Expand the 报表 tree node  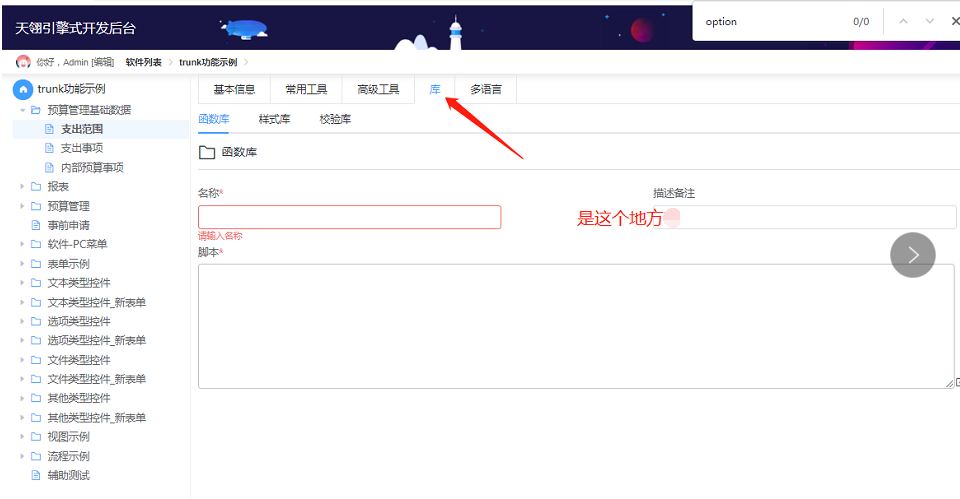[x=23, y=187]
